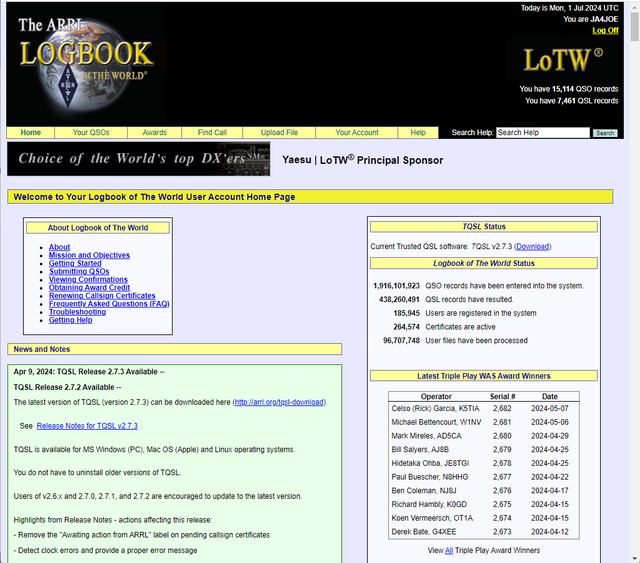Click '185,945' registered users value
The height and width of the screenshot is (563, 640).
(x=407, y=313)
